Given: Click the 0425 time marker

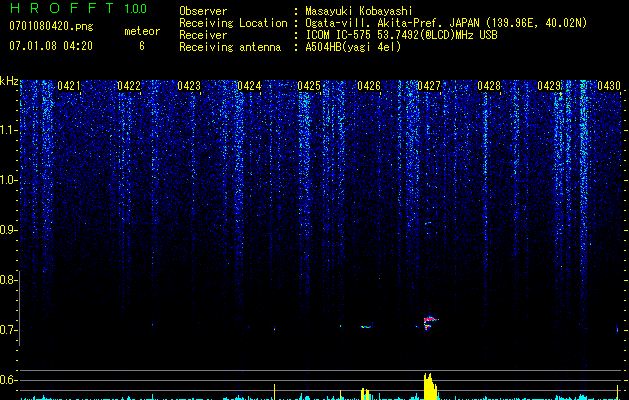Looking at the screenshot, I should [309, 86].
